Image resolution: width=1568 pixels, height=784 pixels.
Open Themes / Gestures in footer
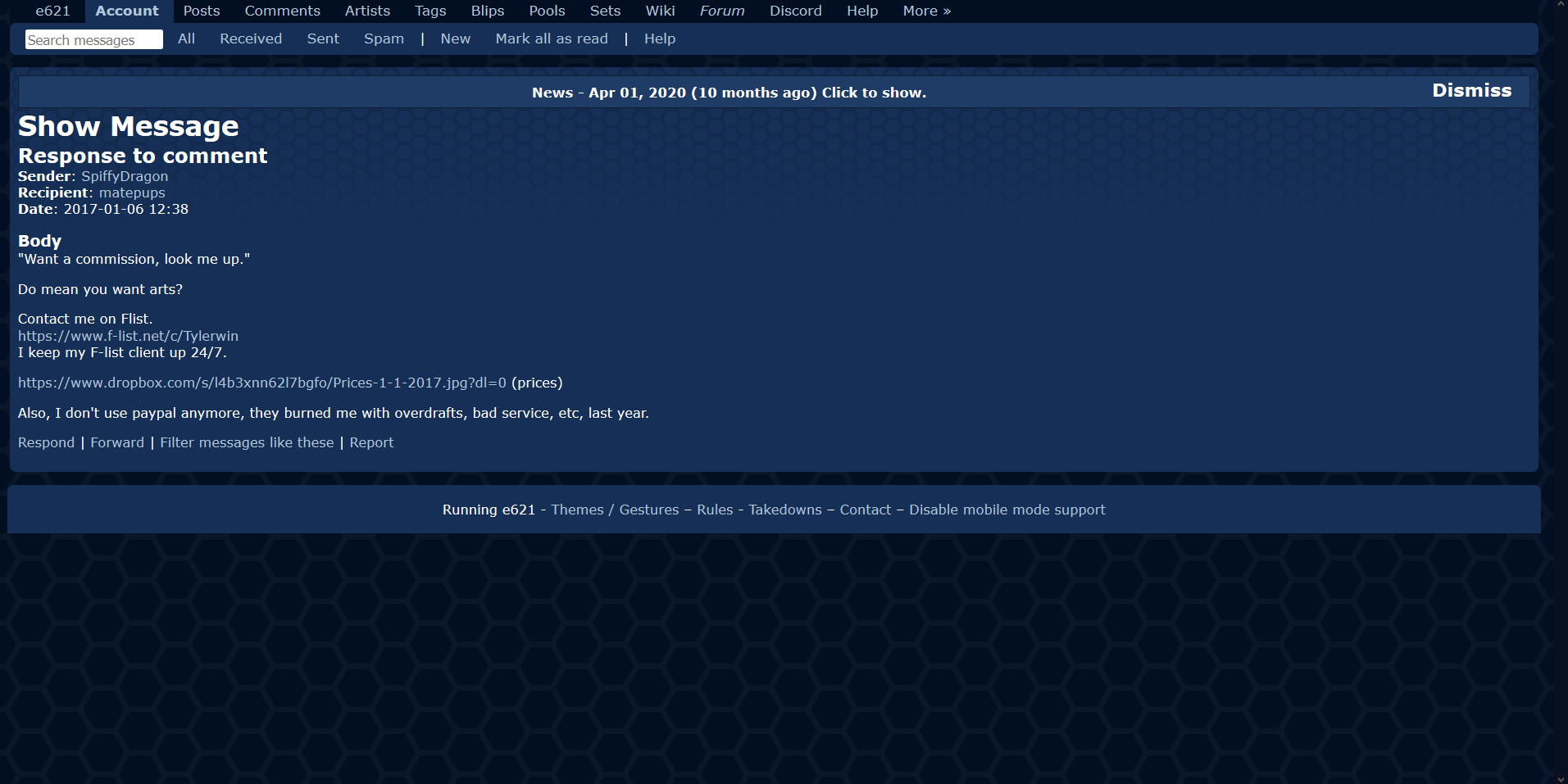[615, 510]
